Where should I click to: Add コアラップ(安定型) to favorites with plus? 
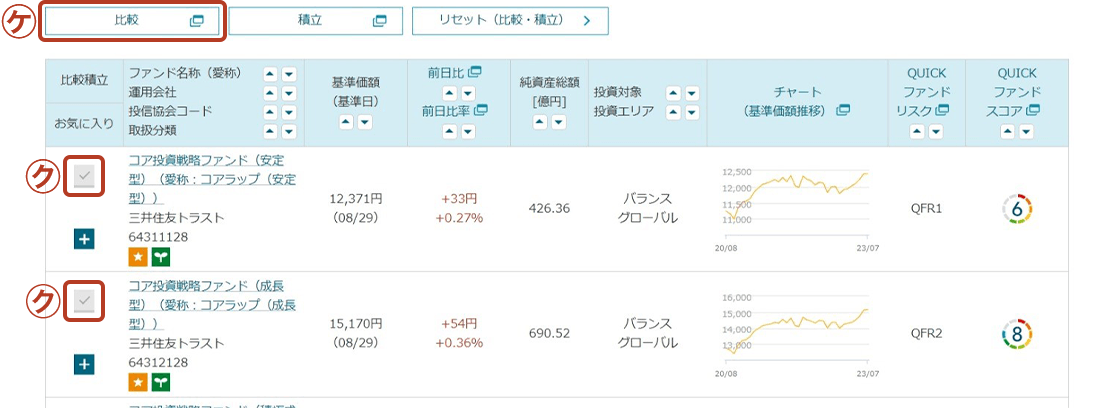[84, 240]
